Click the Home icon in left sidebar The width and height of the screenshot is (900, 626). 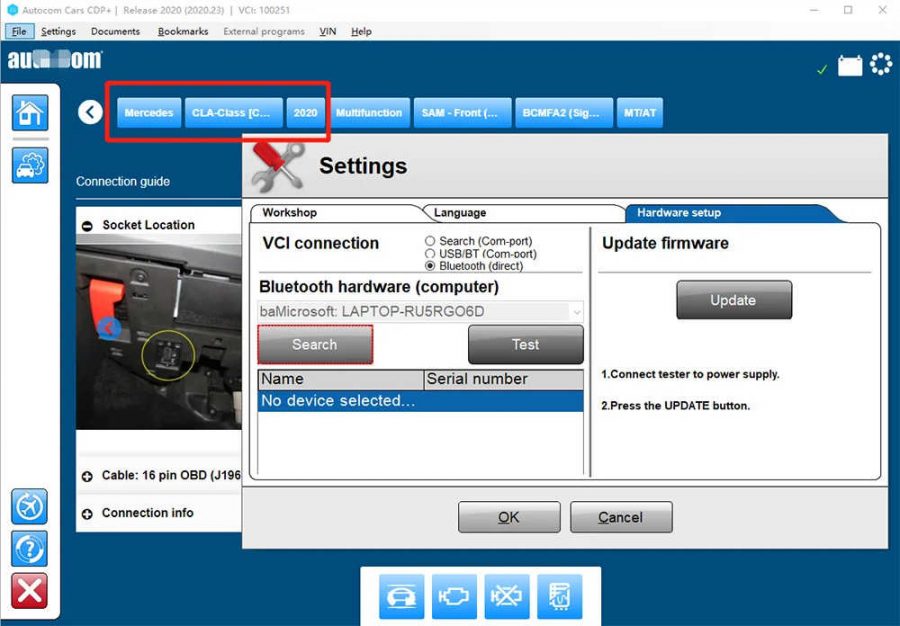30,113
